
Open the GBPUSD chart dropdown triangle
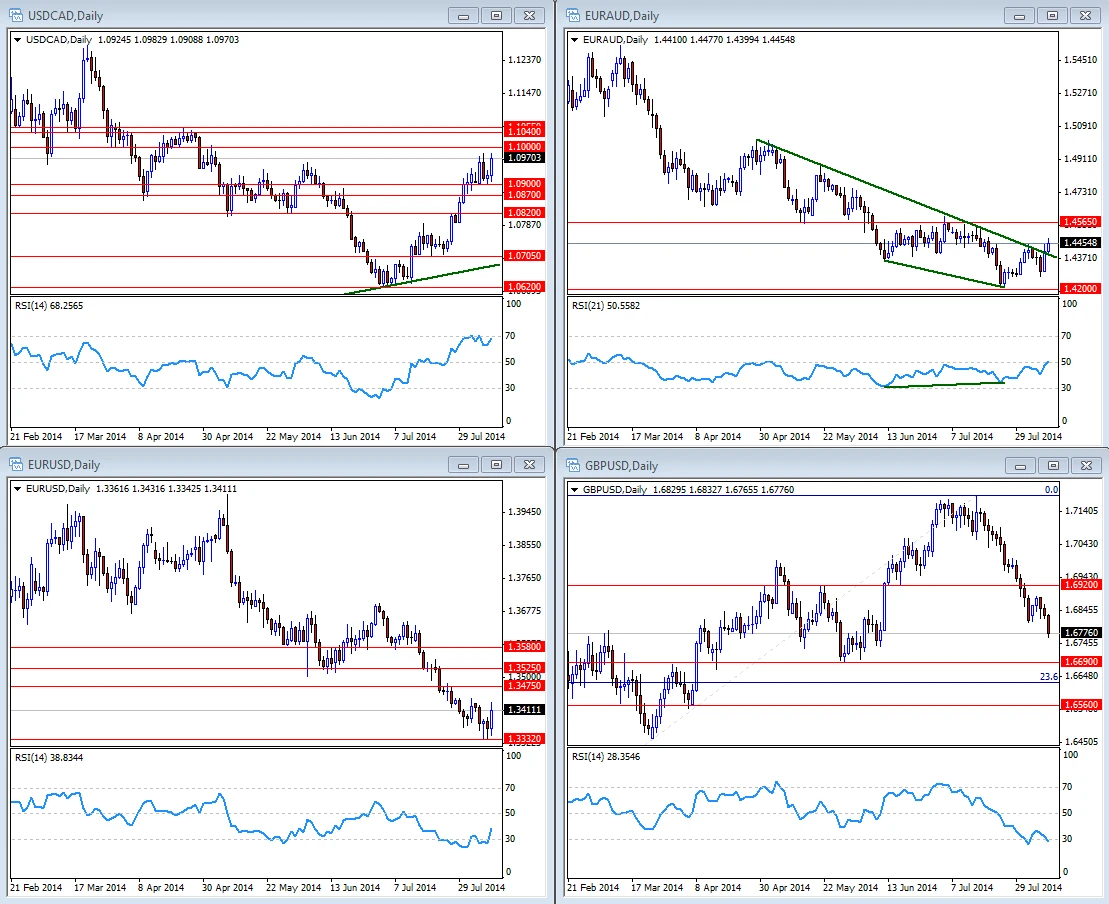pyautogui.click(x=574, y=489)
